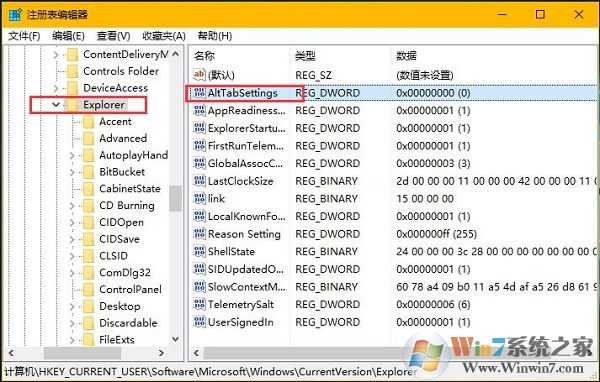
Task: Expand the DeviceAccess key
Action: tap(56, 88)
